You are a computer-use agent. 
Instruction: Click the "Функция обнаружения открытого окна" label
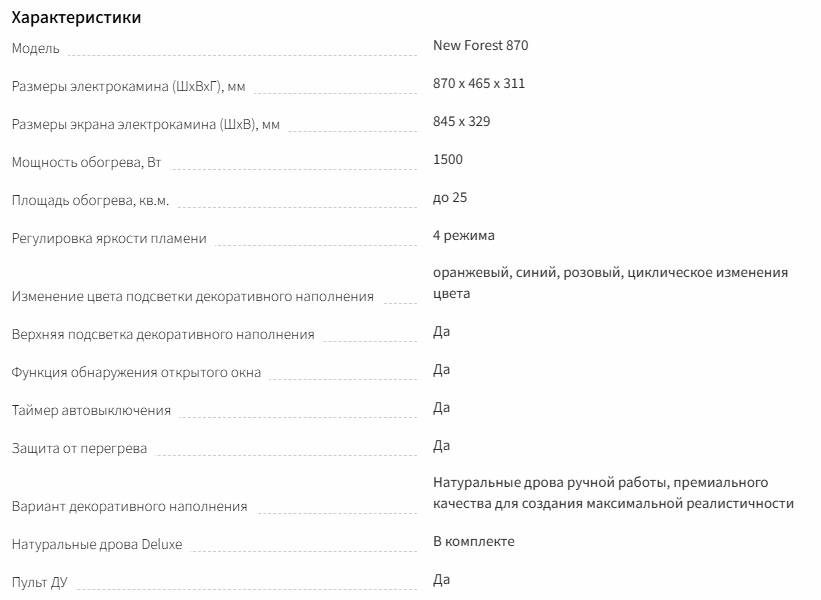click(x=136, y=372)
